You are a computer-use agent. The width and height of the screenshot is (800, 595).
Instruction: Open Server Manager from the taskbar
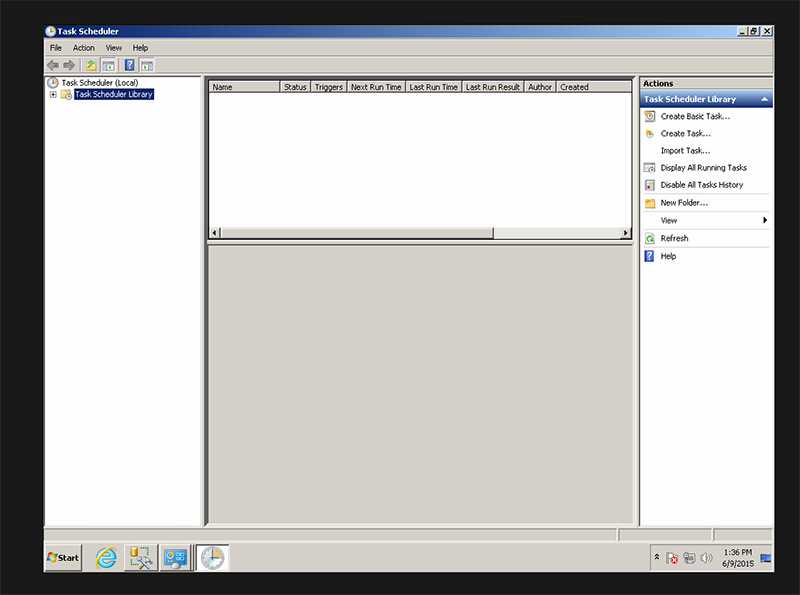(x=175, y=558)
